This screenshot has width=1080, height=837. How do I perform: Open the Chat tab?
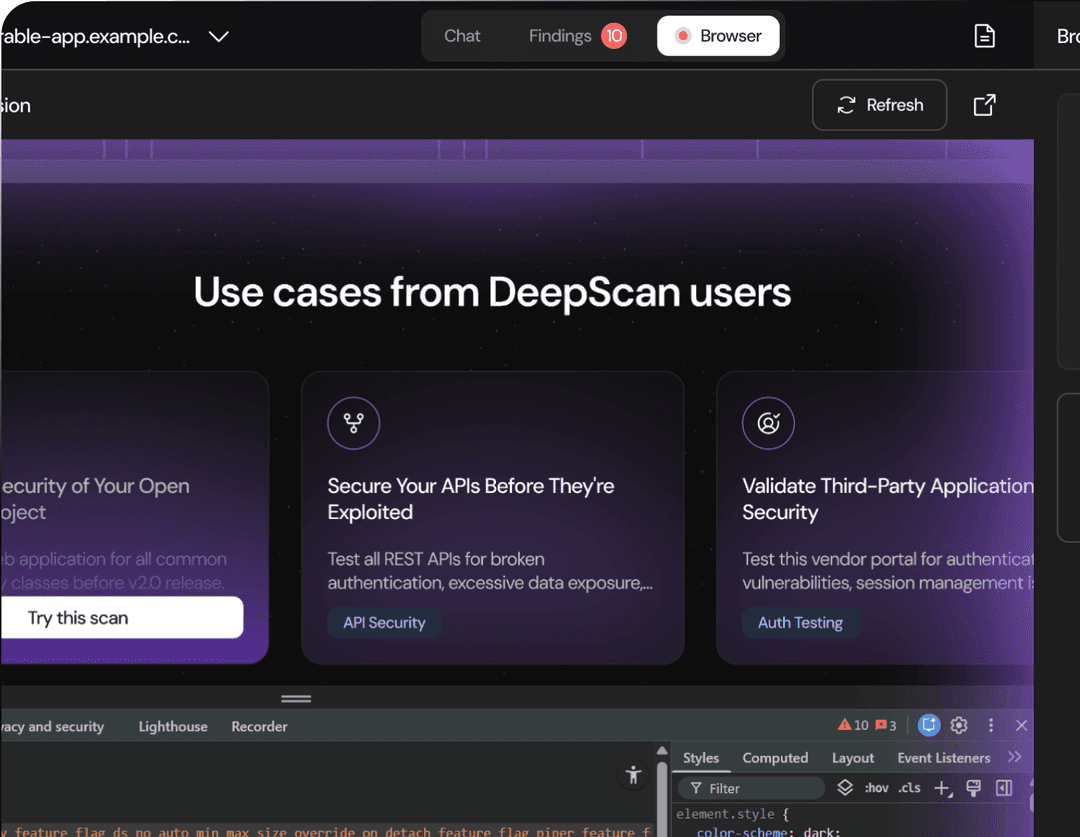pyautogui.click(x=461, y=36)
